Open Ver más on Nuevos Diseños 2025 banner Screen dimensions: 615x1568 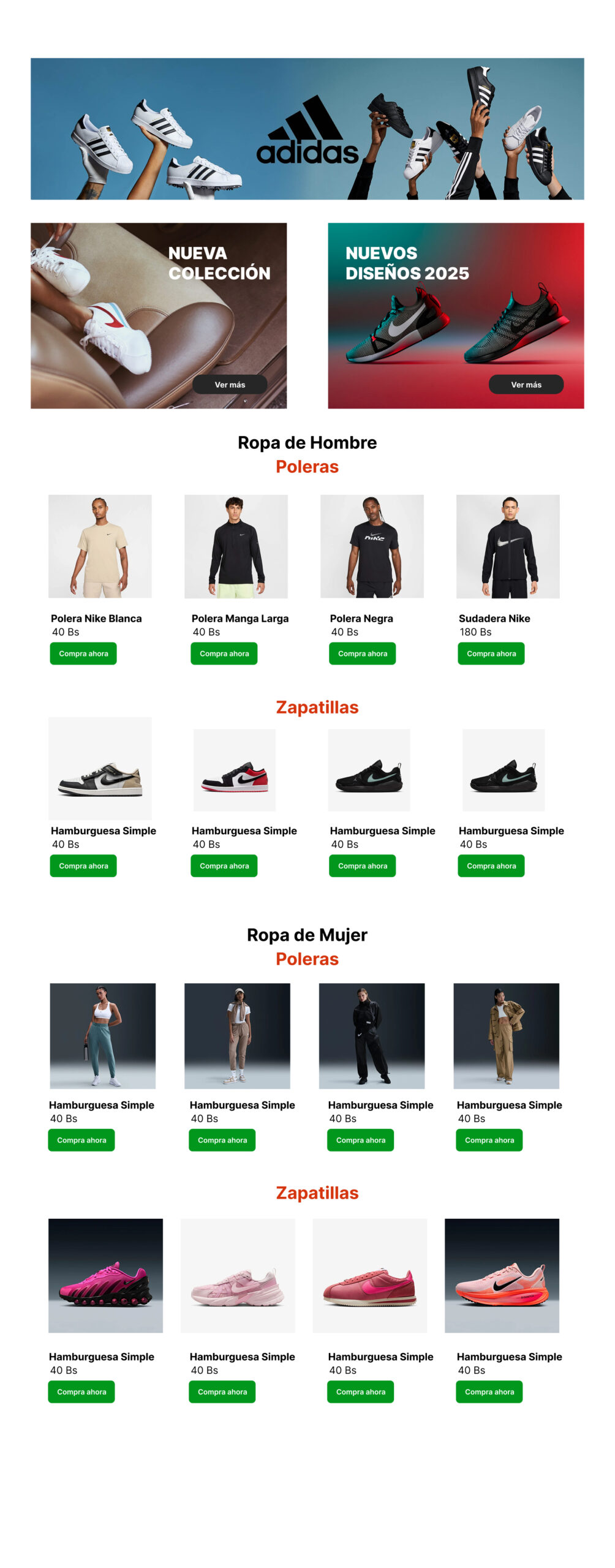tap(526, 384)
